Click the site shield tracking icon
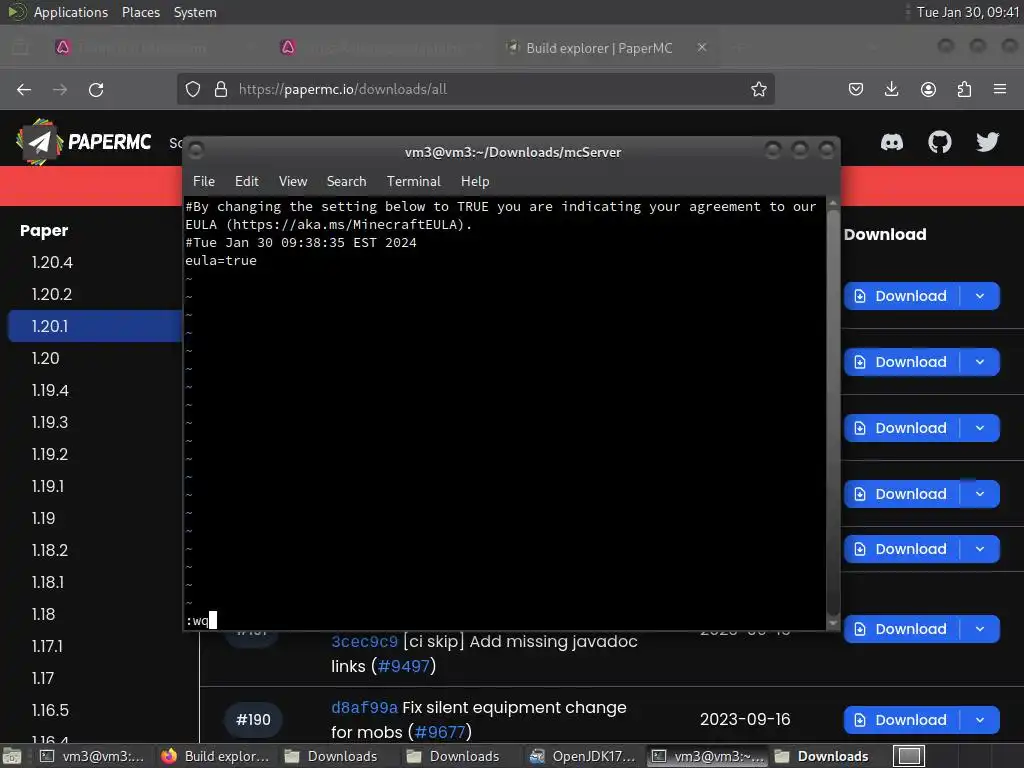Screen dimensions: 1024x768 coord(193,89)
